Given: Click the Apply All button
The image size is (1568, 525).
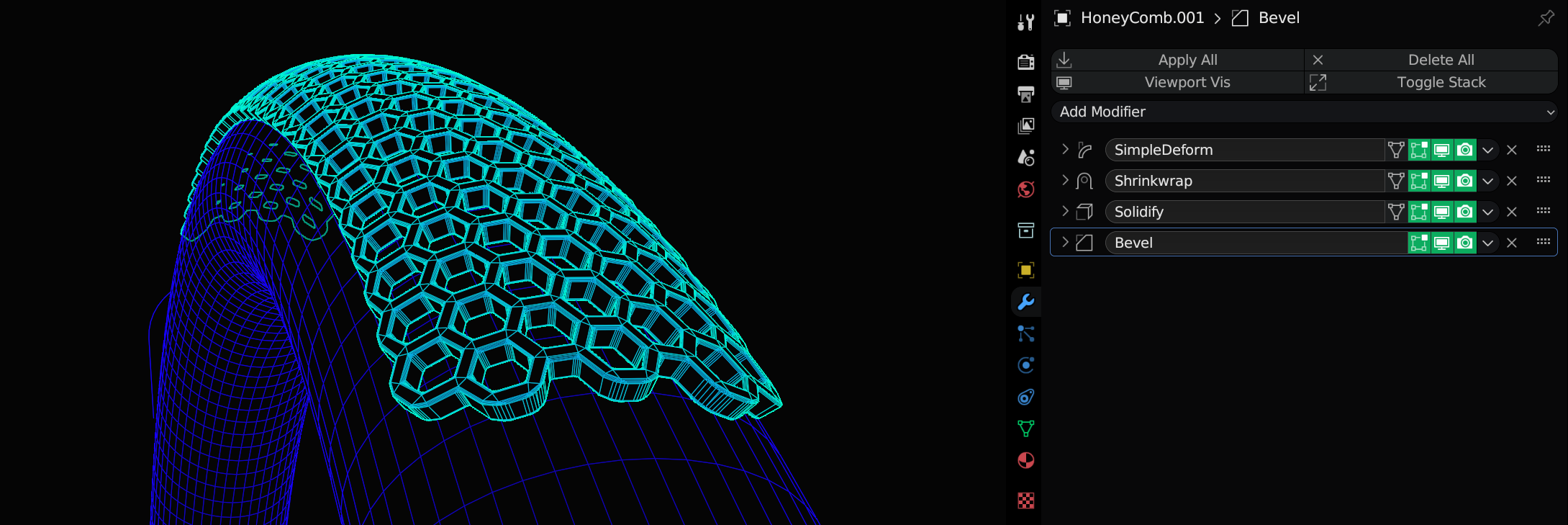Looking at the screenshot, I should [1178, 60].
